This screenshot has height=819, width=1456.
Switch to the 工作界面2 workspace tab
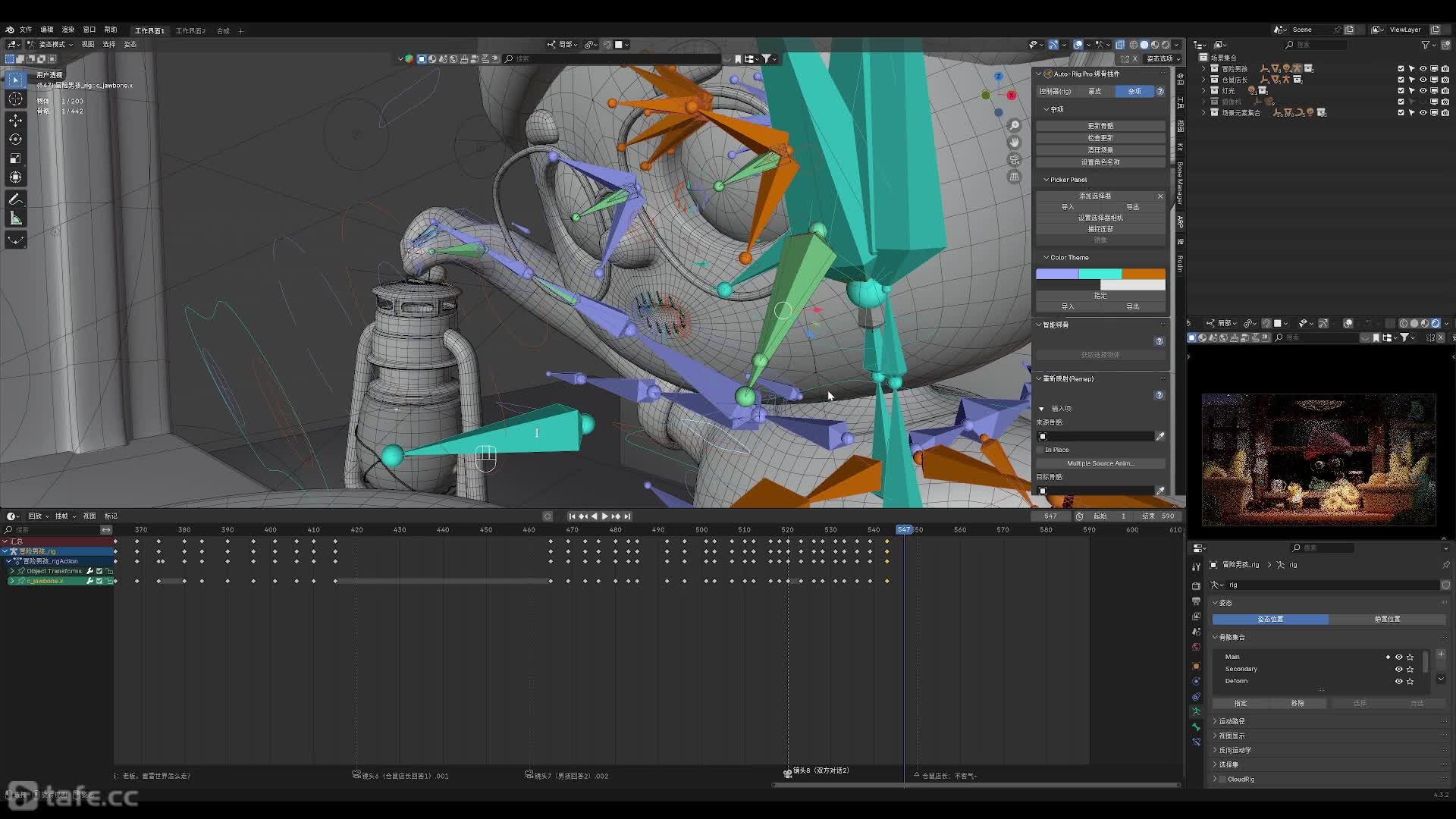(190, 31)
